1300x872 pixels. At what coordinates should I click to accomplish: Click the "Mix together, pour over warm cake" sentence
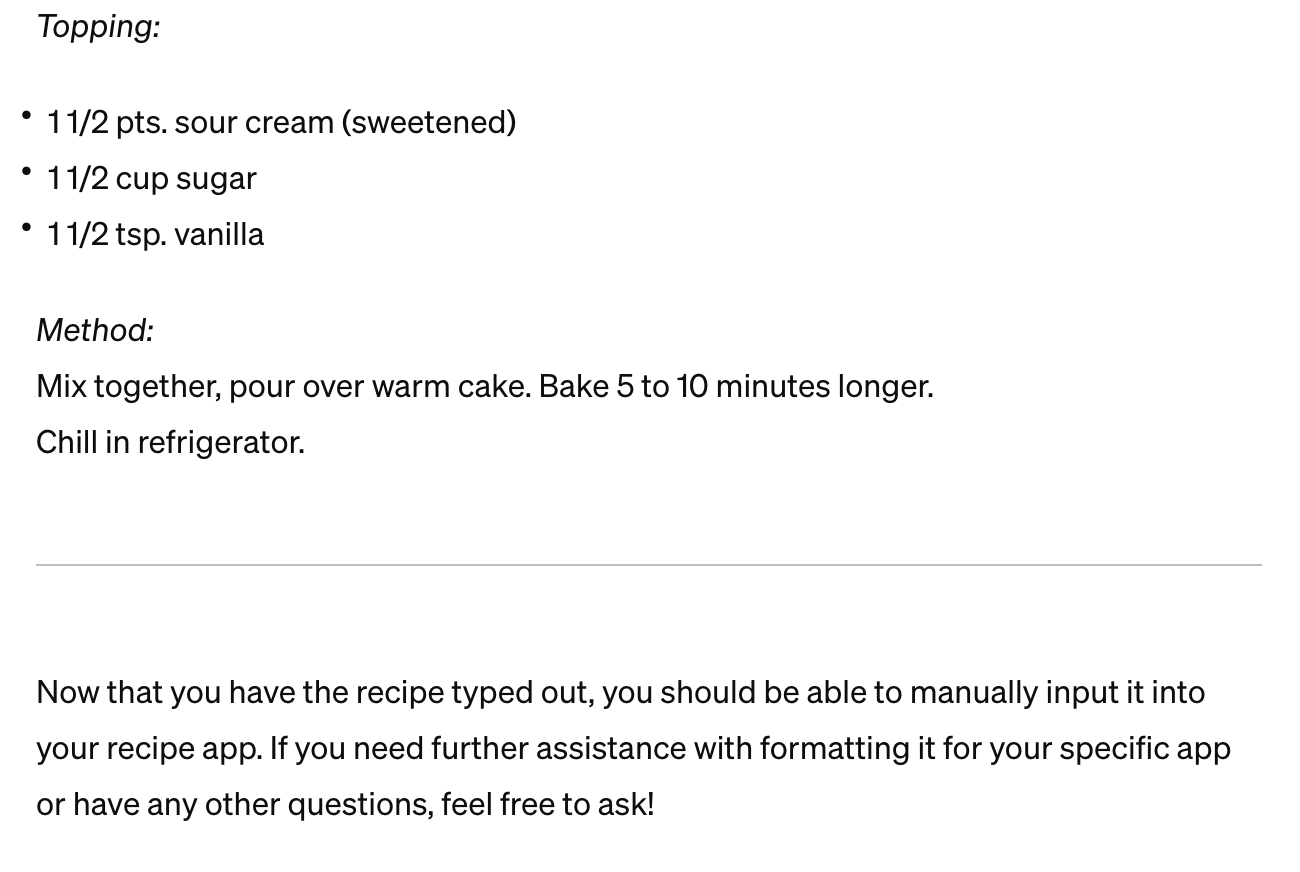tap(283, 386)
